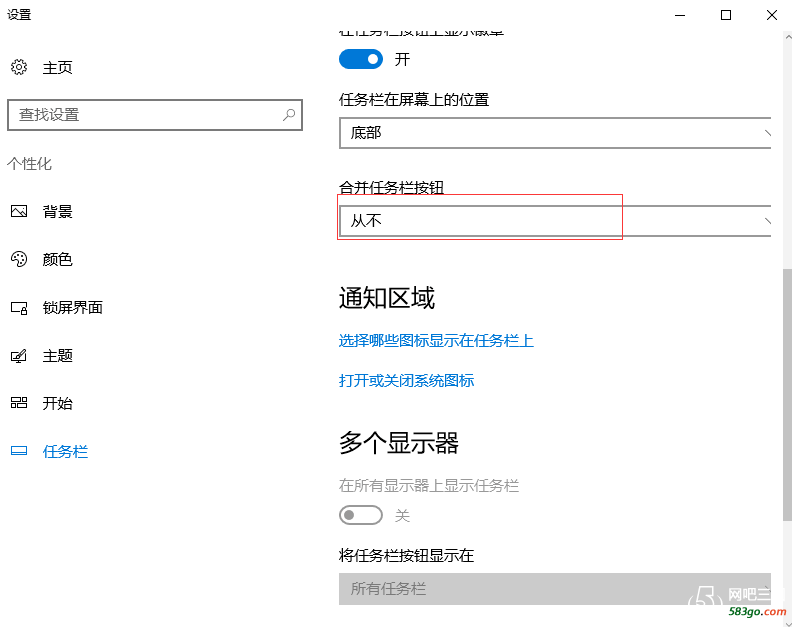This screenshot has height=627, width=792.
Task: Maximize the Settings window
Action: click(726, 15)
